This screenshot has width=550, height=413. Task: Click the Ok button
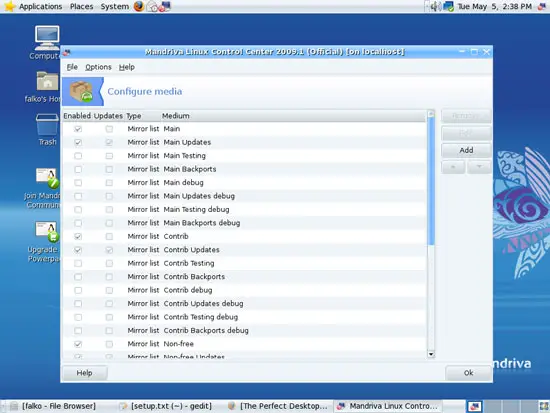click(468, 373)
